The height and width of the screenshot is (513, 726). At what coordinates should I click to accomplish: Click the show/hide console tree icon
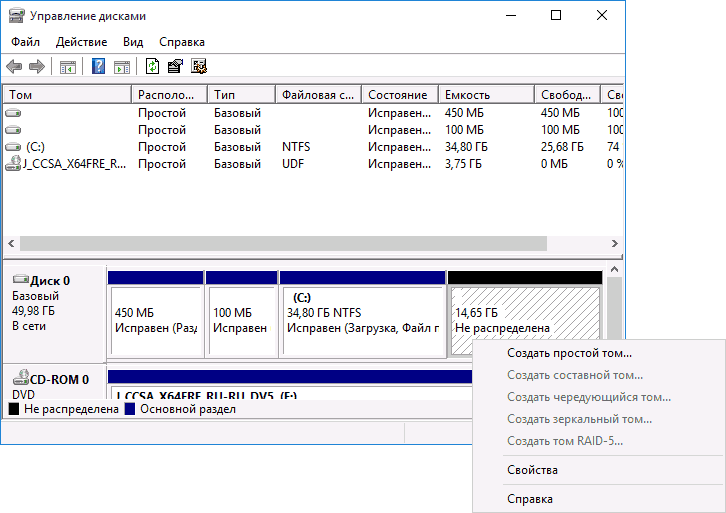click(68, 67)
